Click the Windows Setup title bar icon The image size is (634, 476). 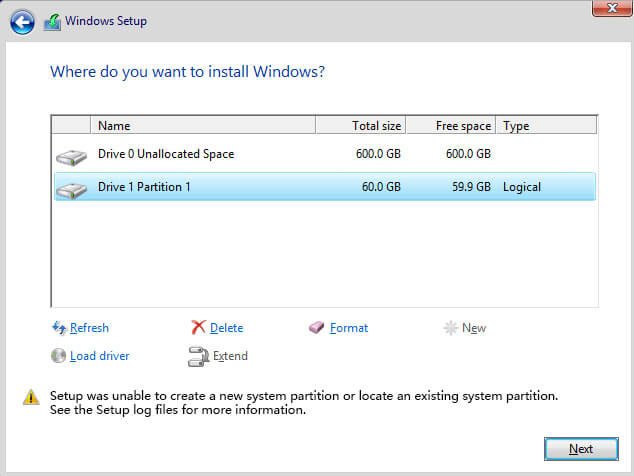pyautogui.click(x=52, y=21)
